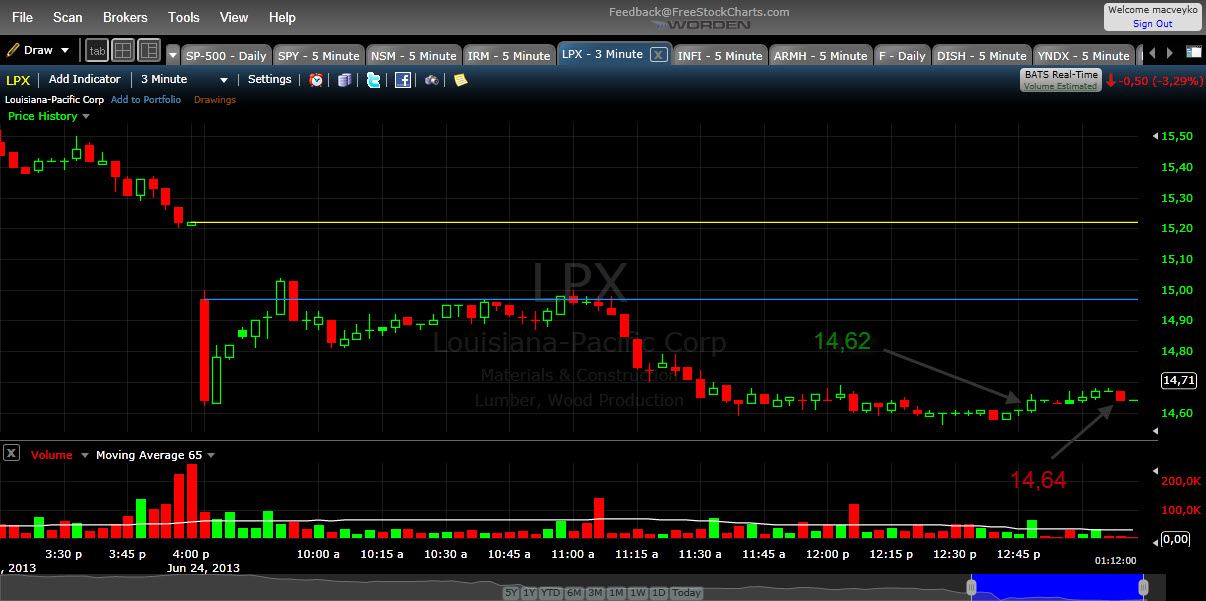Screen dimensions: 1206x601
Task: Click the alarm clock alert icon
Action: [316, 80]
